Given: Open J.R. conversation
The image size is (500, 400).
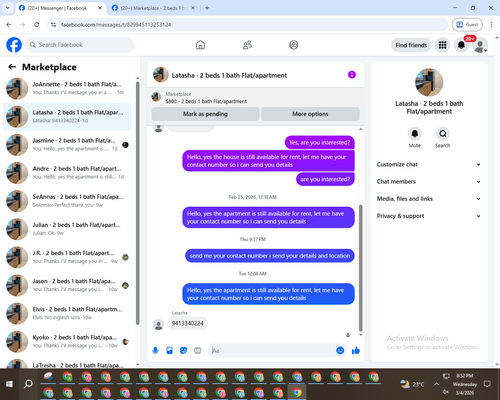Looking at the screenshot, I should point(67,257).
